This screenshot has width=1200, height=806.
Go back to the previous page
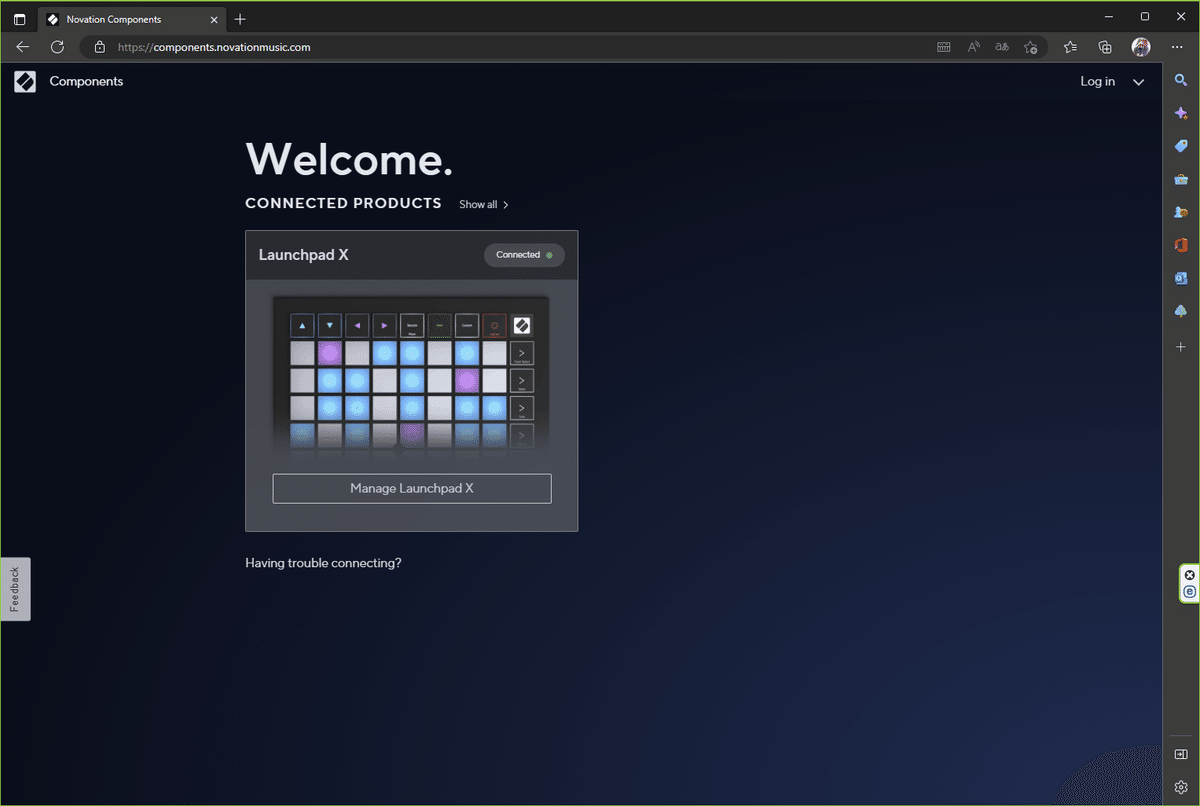pyautogui.click(x=23, y=47)
